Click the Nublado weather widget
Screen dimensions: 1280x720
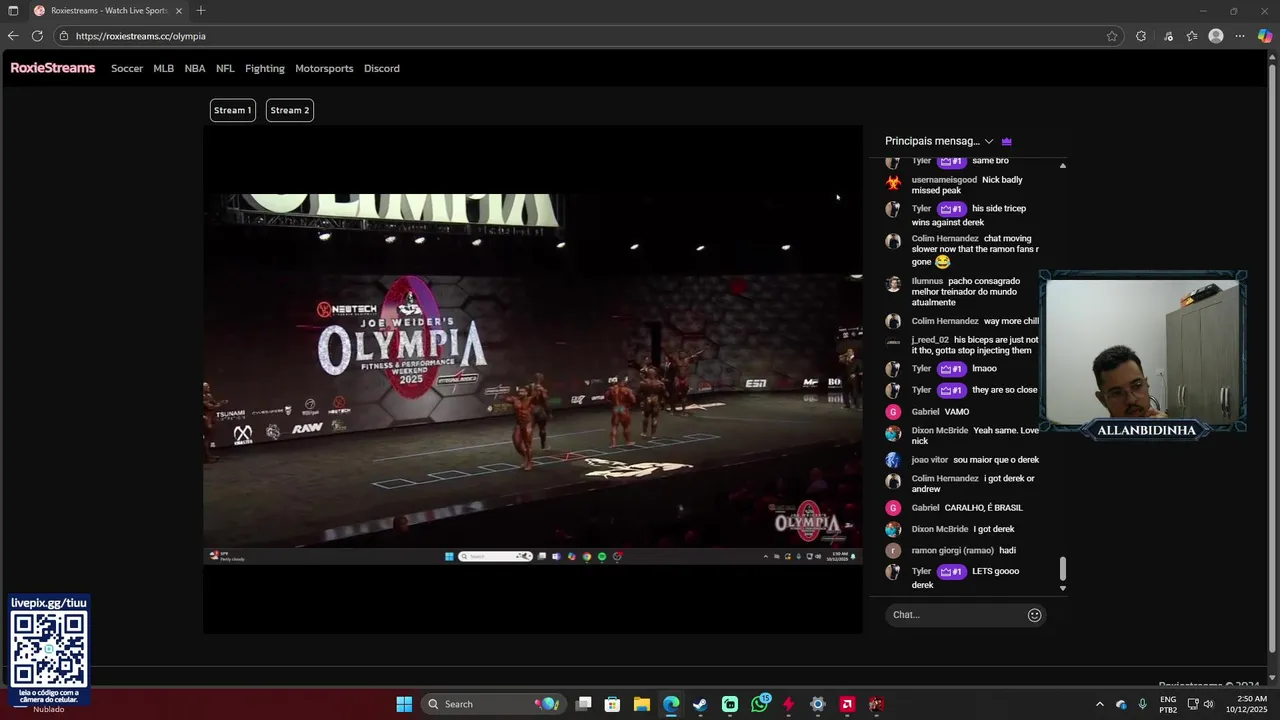(x=48, y=709)
